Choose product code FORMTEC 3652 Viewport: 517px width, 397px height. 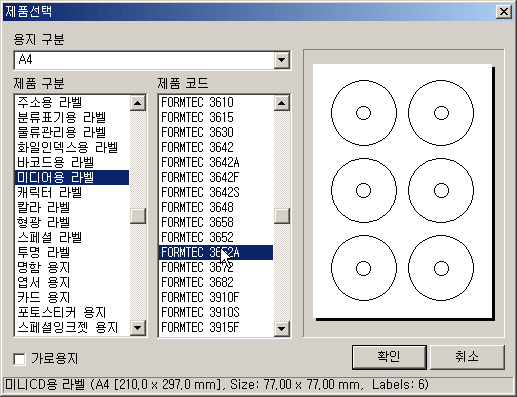click(216, 237)
